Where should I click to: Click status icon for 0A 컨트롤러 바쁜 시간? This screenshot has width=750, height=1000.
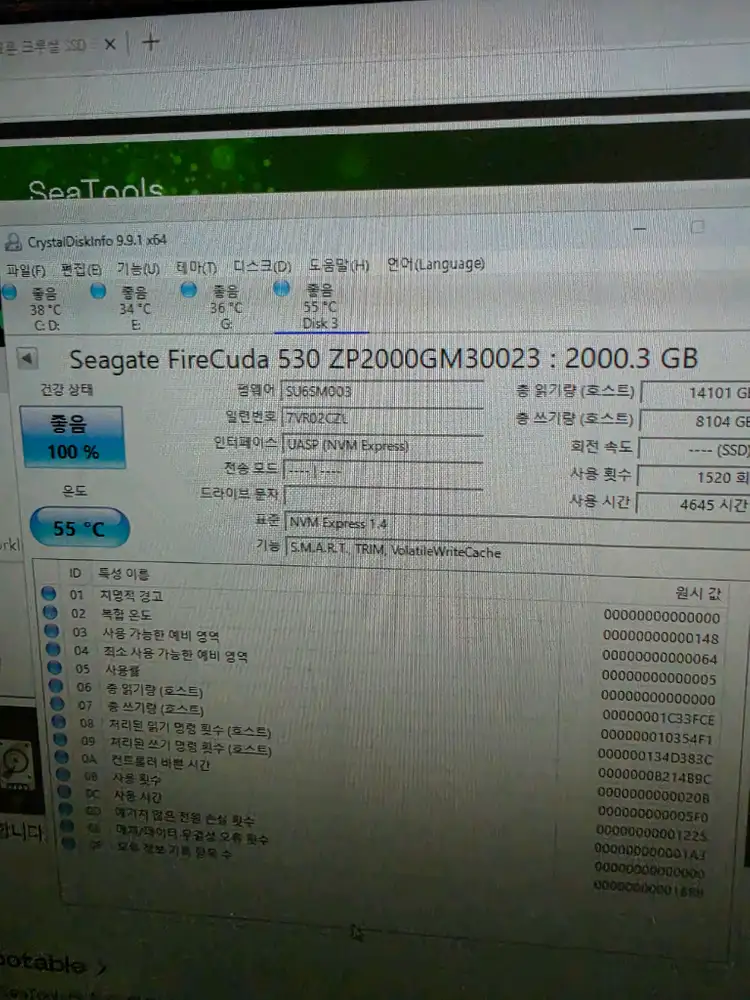[62, 756]
